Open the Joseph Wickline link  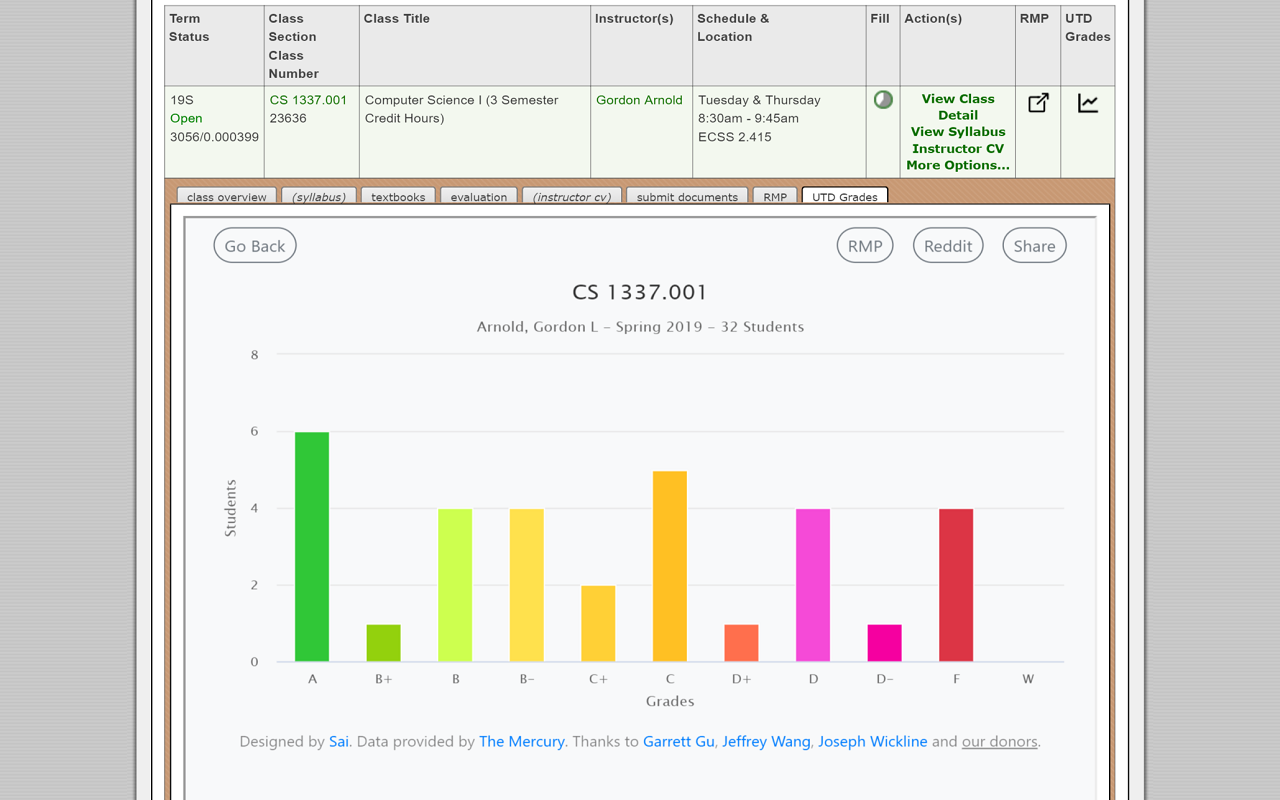[873, 742]
